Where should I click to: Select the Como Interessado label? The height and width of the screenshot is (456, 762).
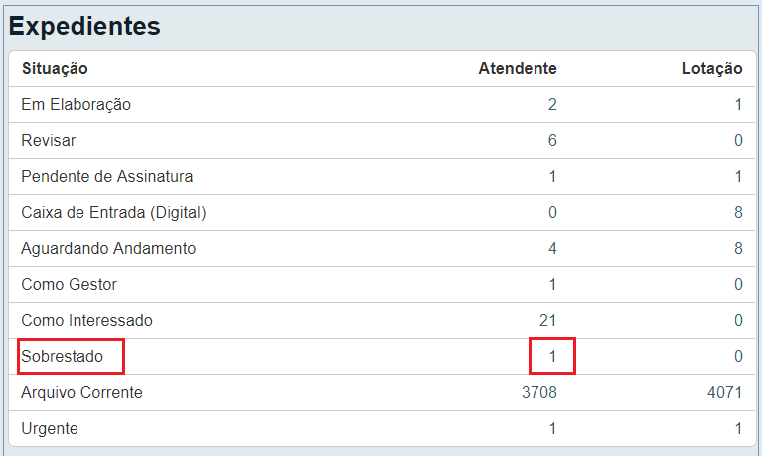[87, 320]
